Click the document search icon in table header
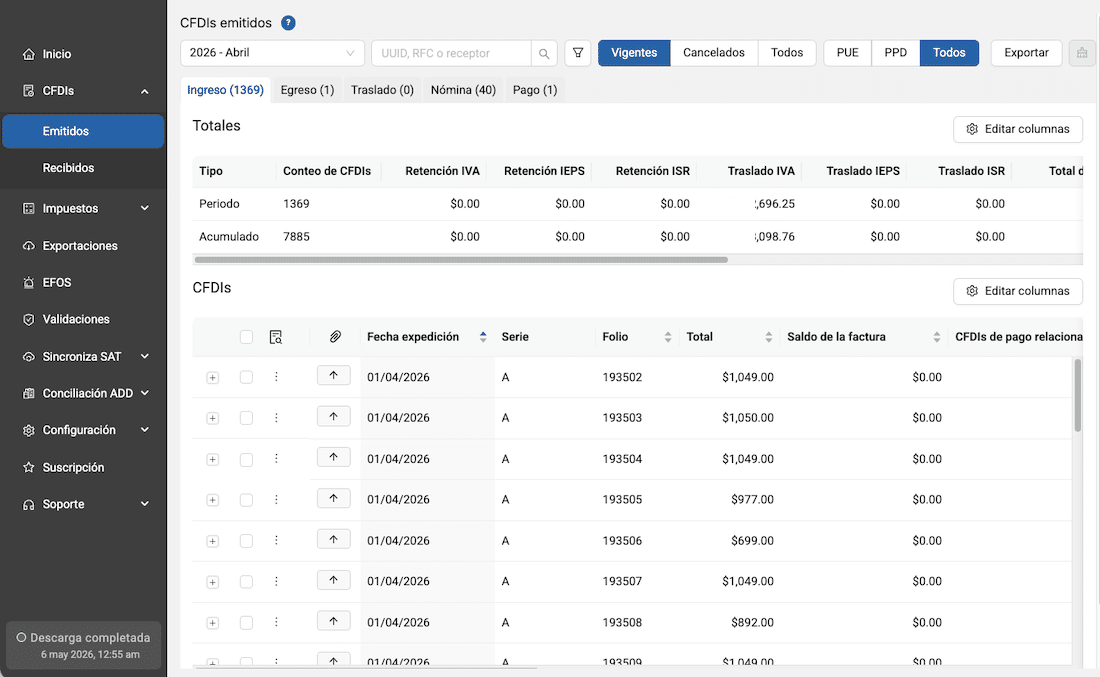Screen dimensions: 1100x677 pos(276,337)
